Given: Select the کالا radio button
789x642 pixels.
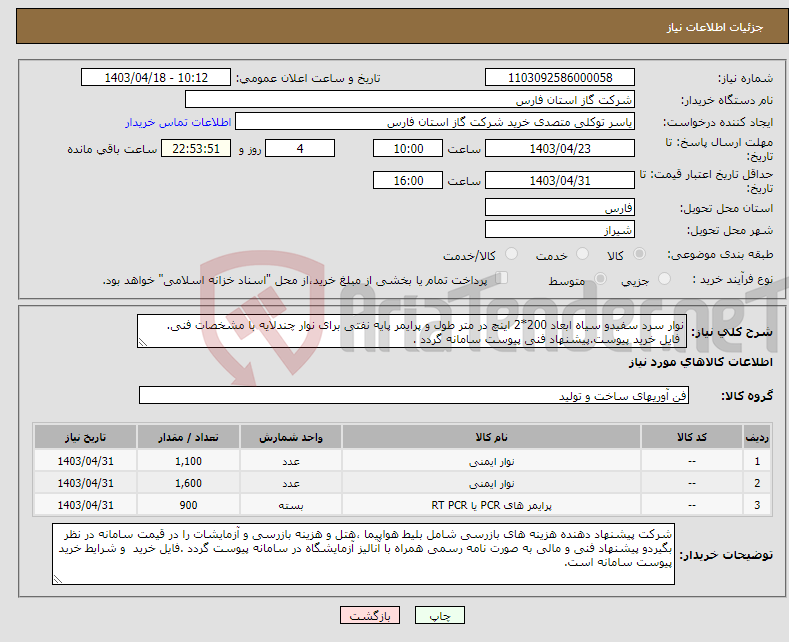Looking at the screenshot, I should coord(639,254).
